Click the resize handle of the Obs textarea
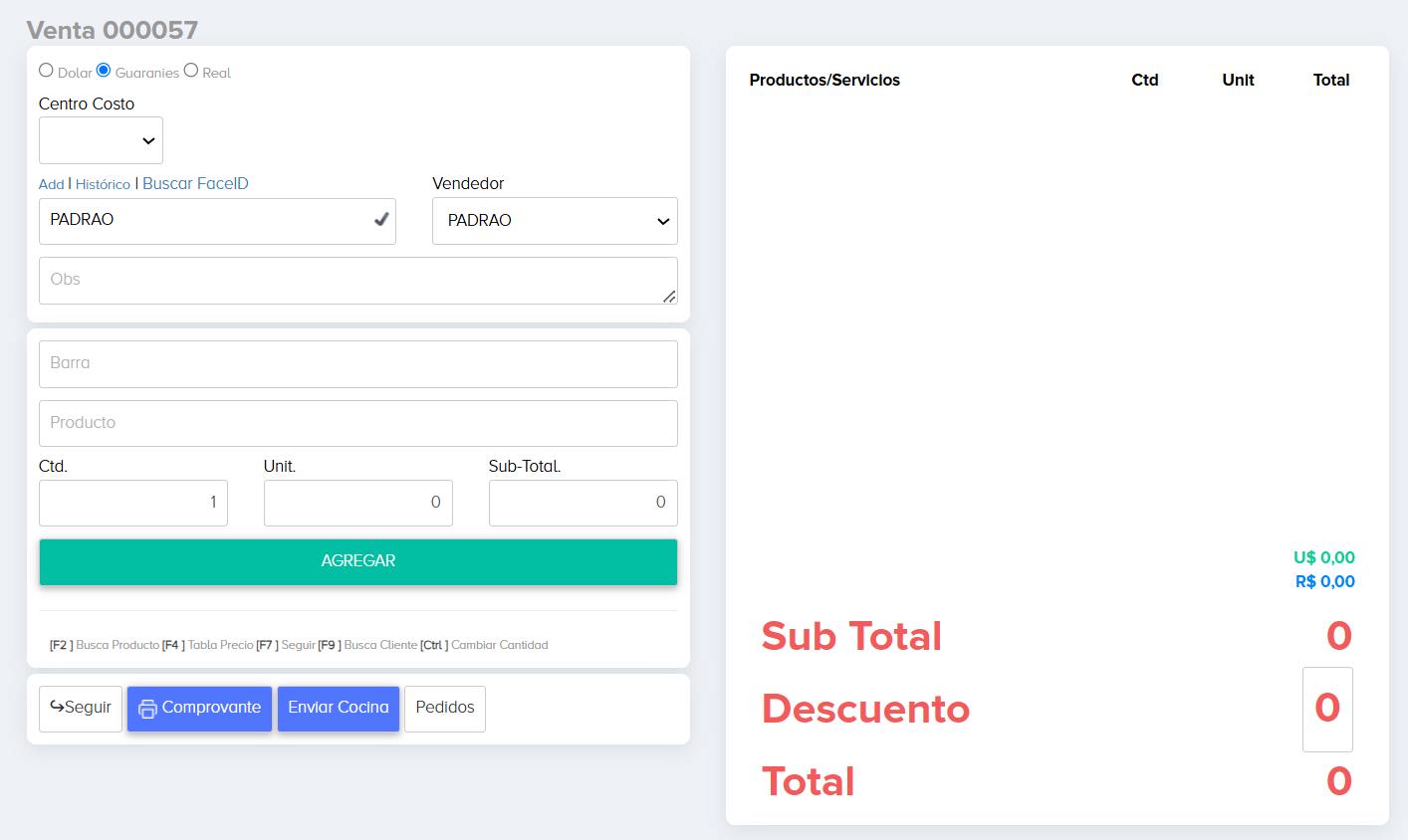 (x=669, y=296)
